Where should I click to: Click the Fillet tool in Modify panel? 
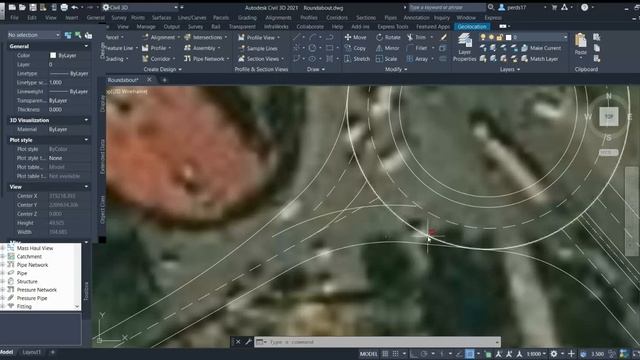(417, 48)
